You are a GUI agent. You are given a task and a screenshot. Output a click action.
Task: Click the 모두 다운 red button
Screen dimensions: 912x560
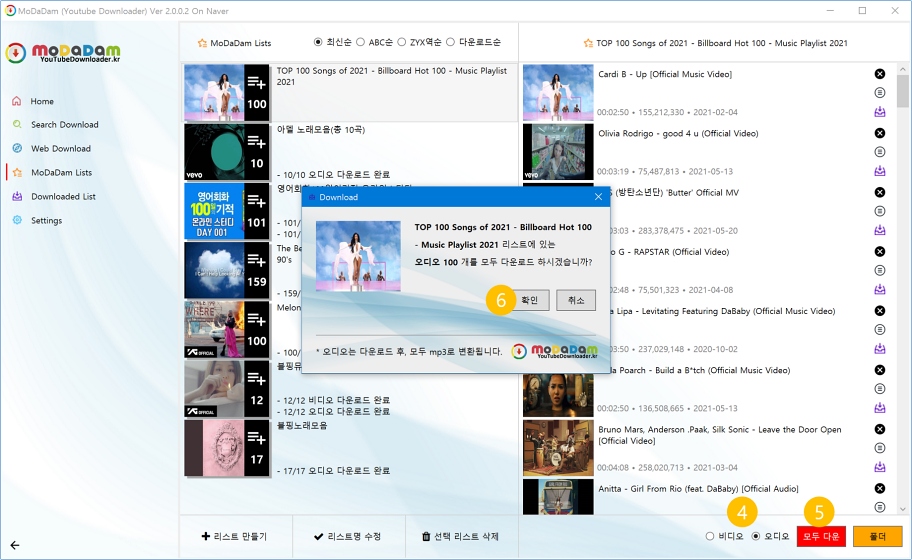pyautogui.click(x=821, y=536)
